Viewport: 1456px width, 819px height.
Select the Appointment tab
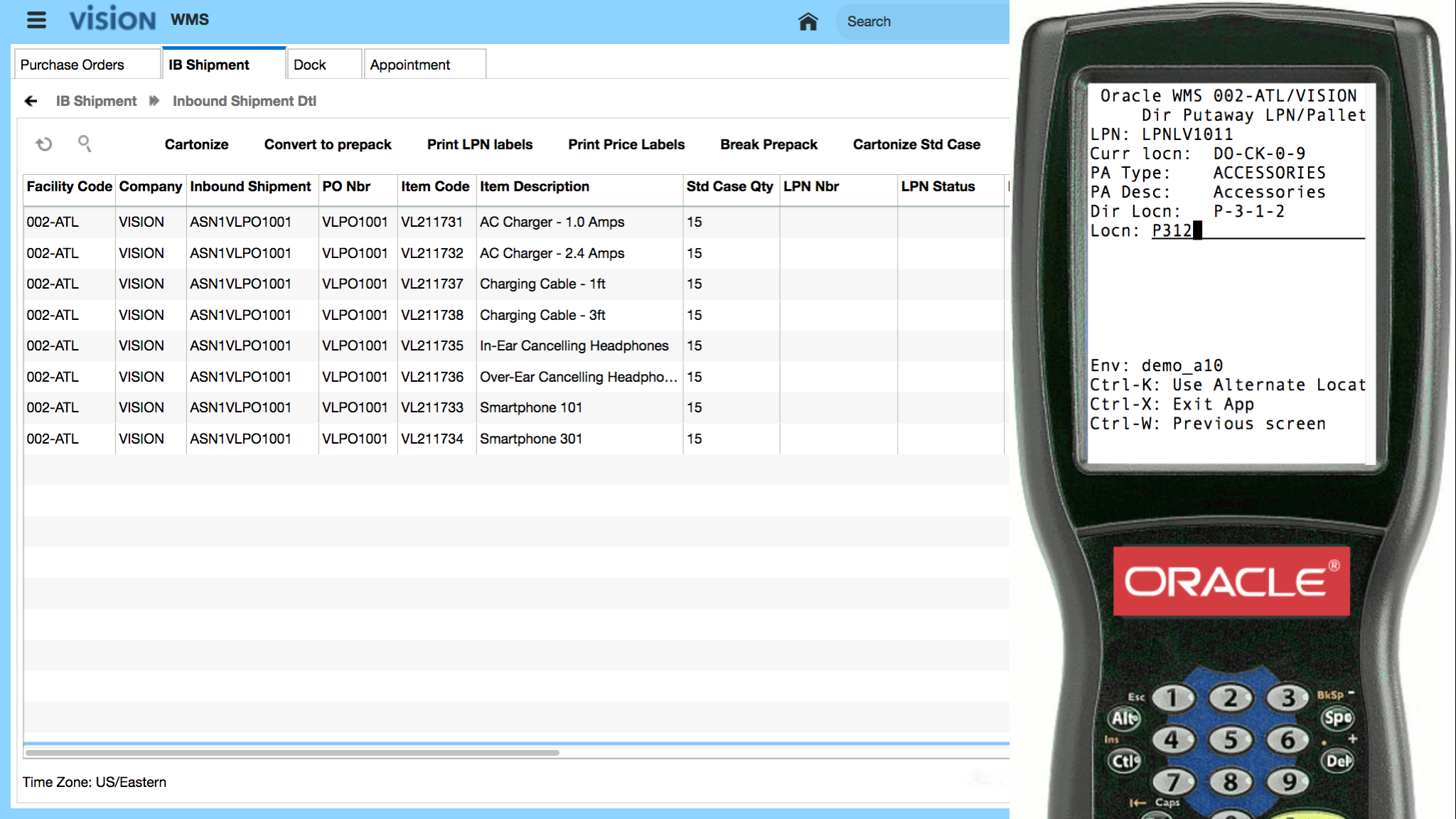410,65
